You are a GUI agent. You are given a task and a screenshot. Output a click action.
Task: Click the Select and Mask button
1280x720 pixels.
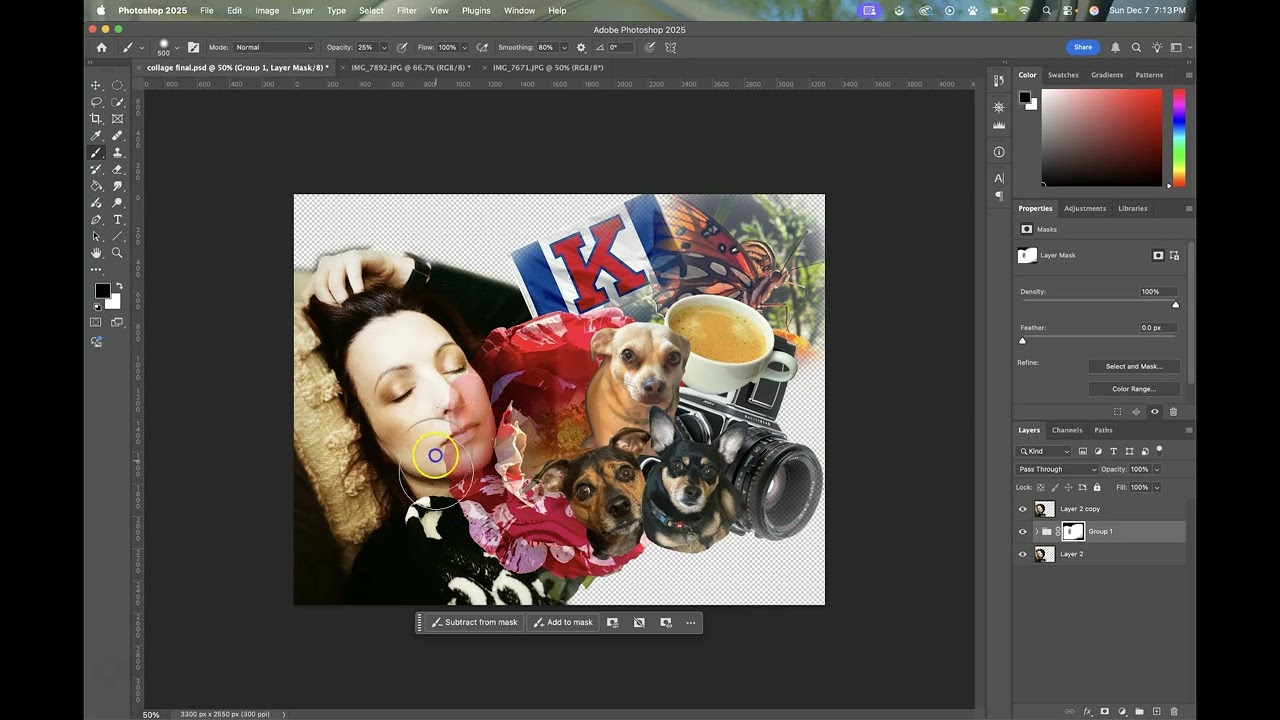coord(1134,366)
